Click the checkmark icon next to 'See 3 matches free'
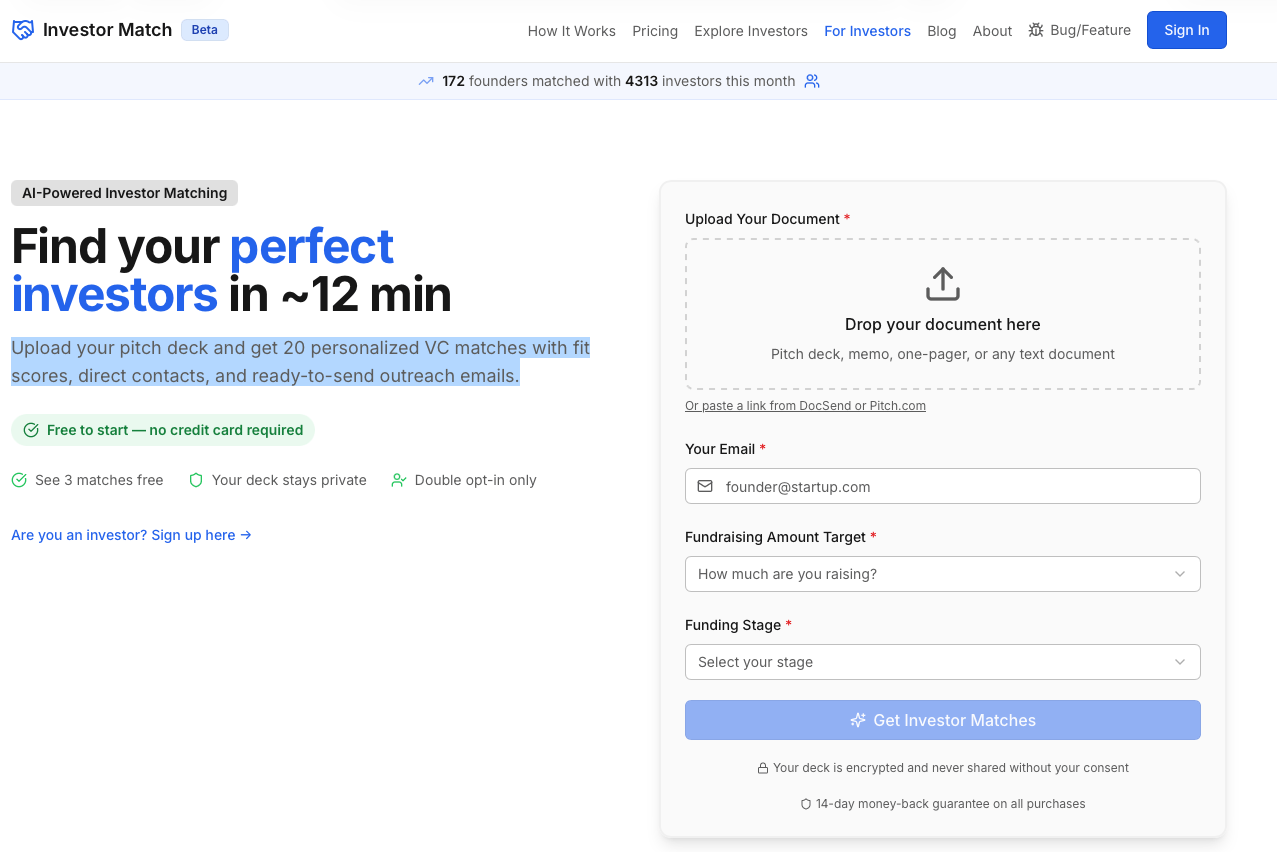 pos(19,480)
